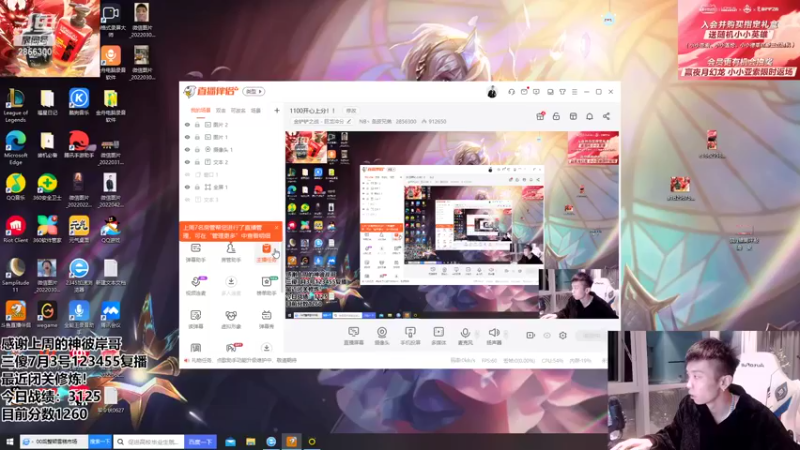Open Riot Client desktop shortcut
800x450 pixels.
click(x=15, y=230)
